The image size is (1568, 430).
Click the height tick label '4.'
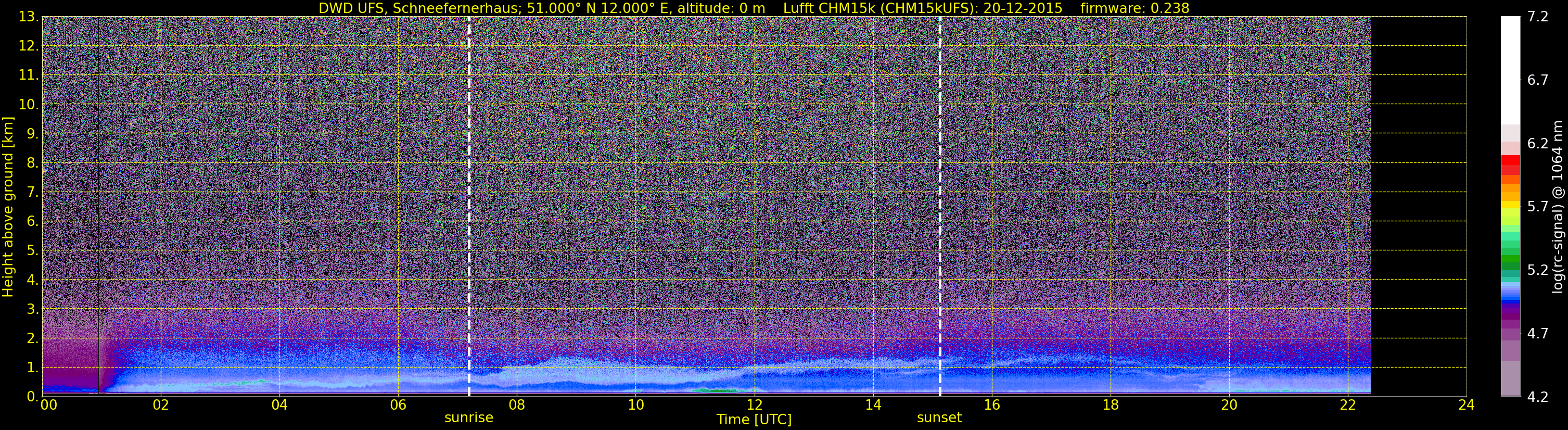32,280
